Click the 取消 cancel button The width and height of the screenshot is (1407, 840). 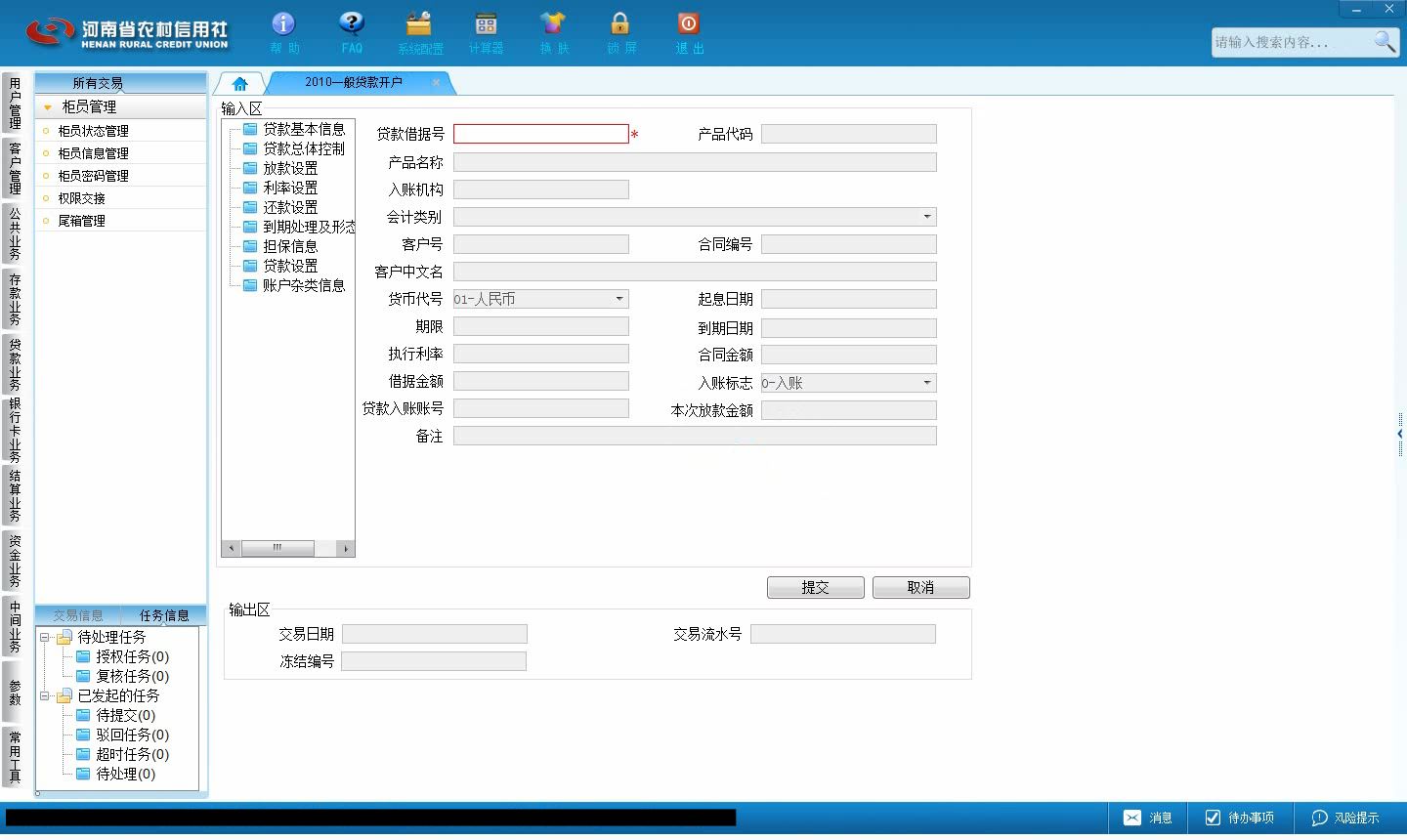(x=920, y=587)
